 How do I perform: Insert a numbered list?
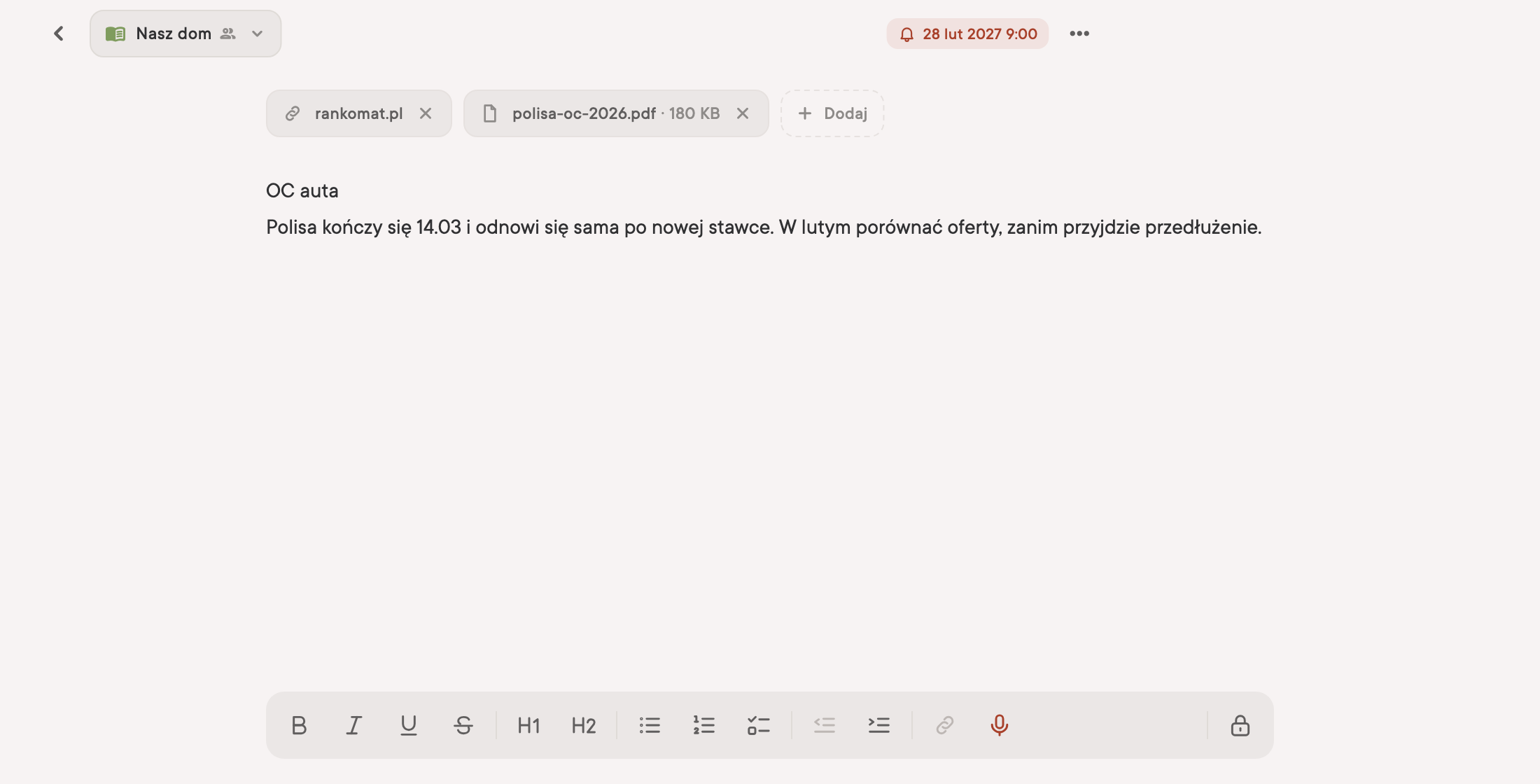pyautogui.click(x=704, y=725)
